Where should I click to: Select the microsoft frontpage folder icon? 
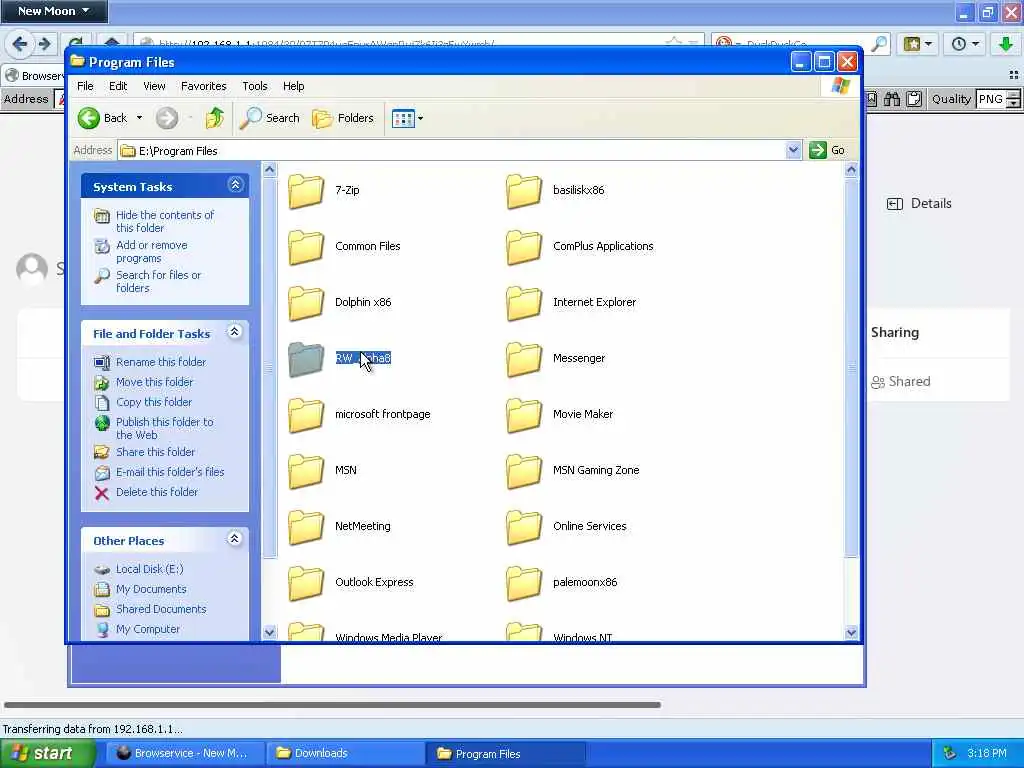point(306,415)
